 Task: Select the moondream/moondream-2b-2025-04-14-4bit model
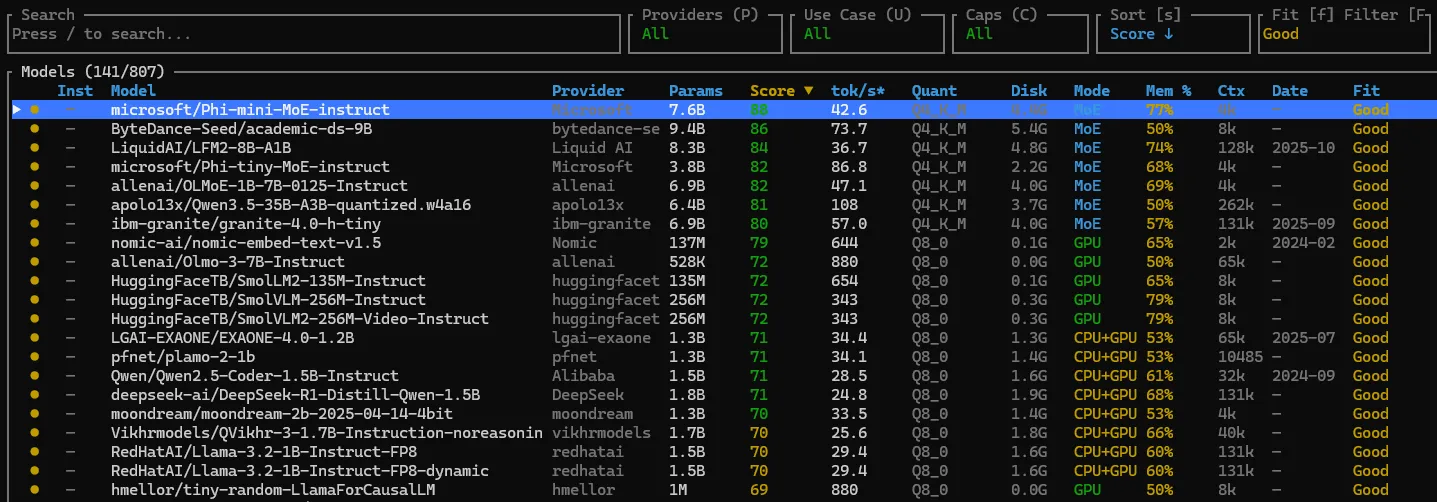[282, 414]
